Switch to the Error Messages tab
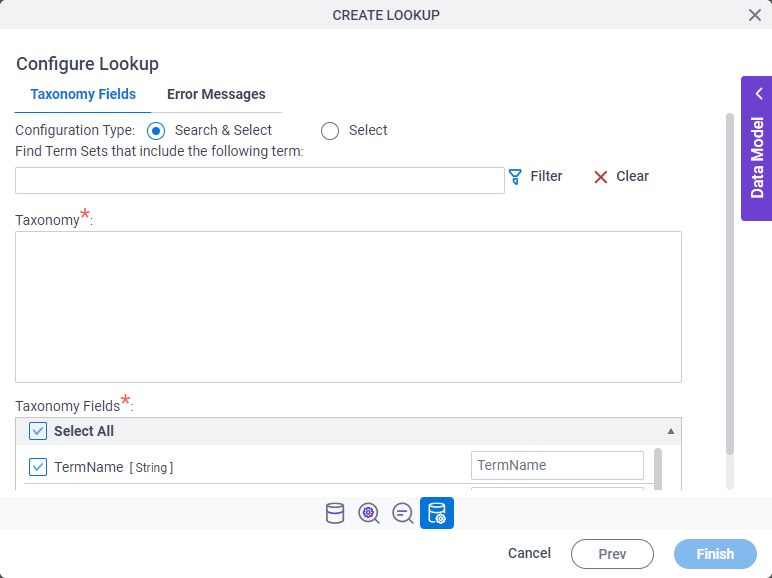Screen dimensions: 772x578 216,94
